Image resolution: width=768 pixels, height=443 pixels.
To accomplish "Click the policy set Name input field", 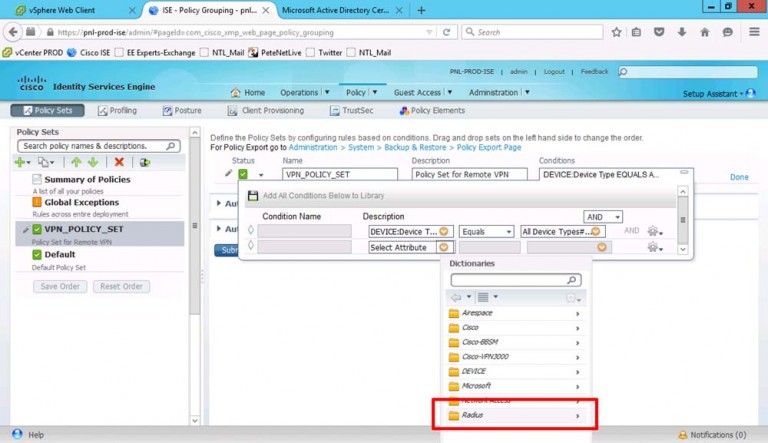I will (340, 174).
